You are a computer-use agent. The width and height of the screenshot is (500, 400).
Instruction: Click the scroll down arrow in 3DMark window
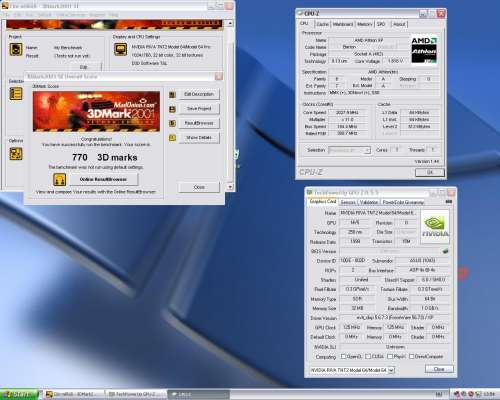pyautogui.click(x=230, y=187)
